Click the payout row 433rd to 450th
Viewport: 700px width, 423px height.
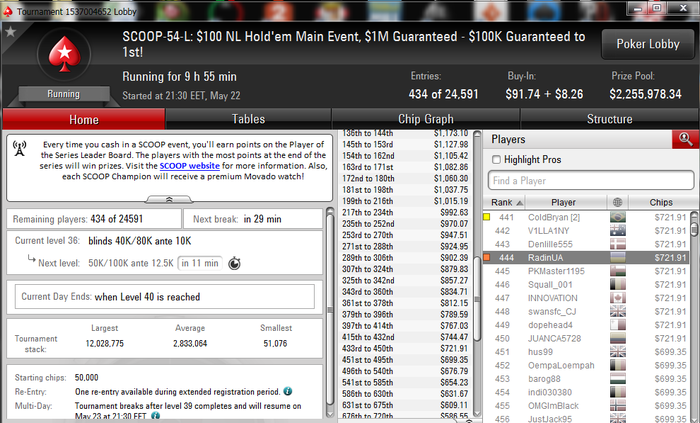405,348
